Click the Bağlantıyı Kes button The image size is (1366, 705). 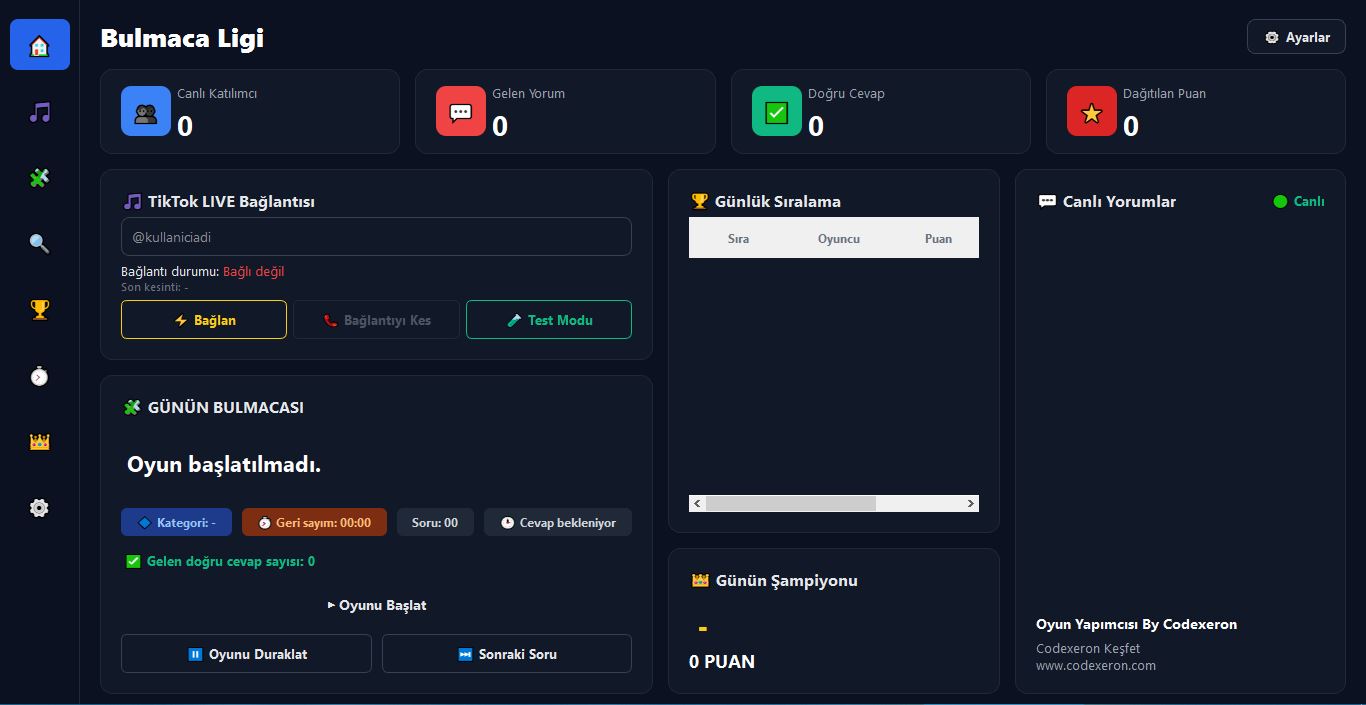tap(376, 320)
